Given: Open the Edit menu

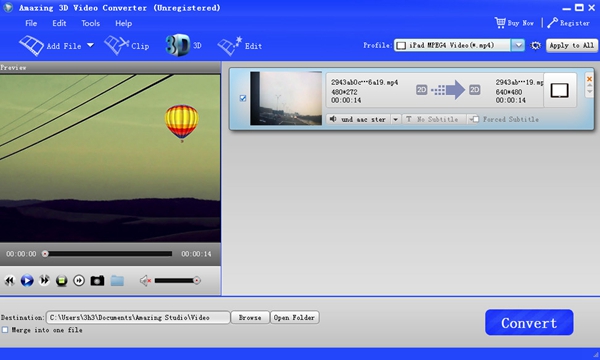Looking at the screenshot, I should tap(59, 23).
